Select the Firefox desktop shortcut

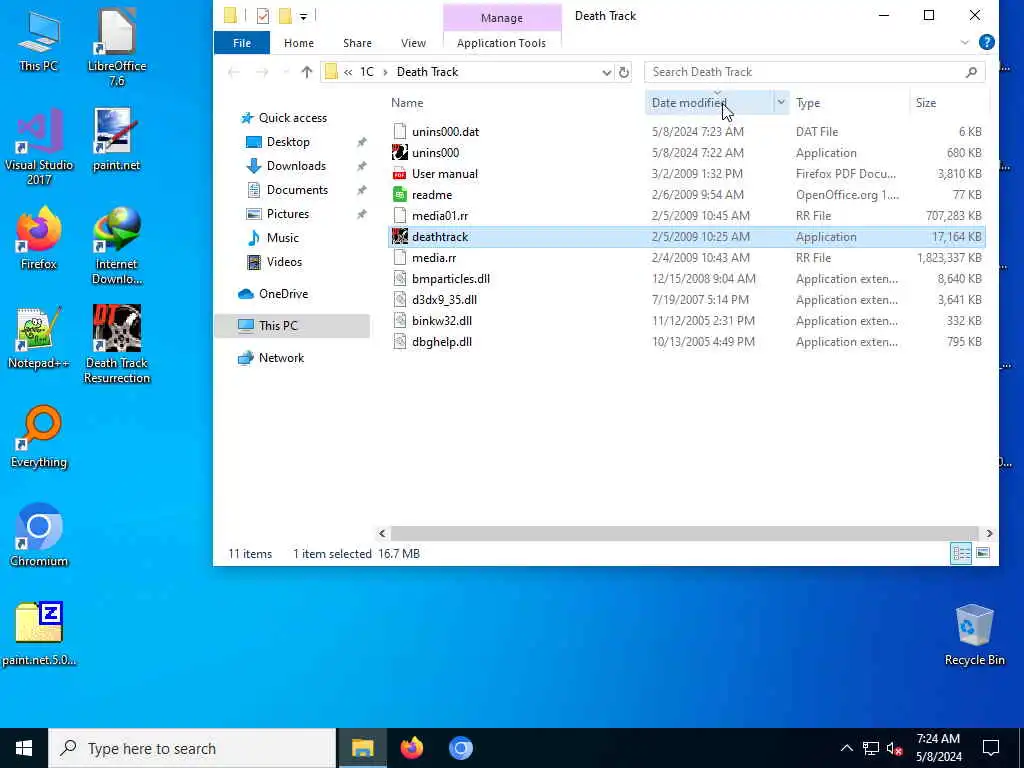coord(39,238)
